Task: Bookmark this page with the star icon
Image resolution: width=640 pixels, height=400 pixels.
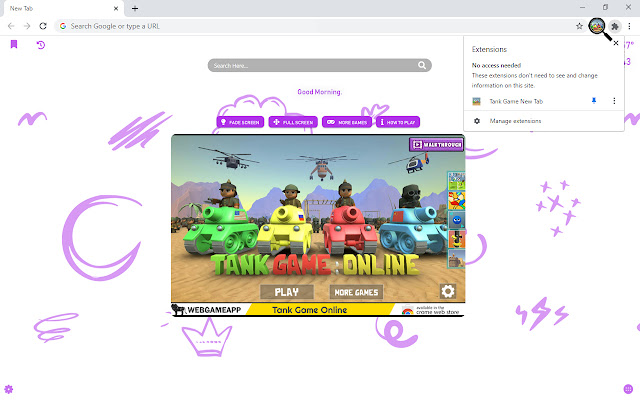Action: tap(579, 26)
